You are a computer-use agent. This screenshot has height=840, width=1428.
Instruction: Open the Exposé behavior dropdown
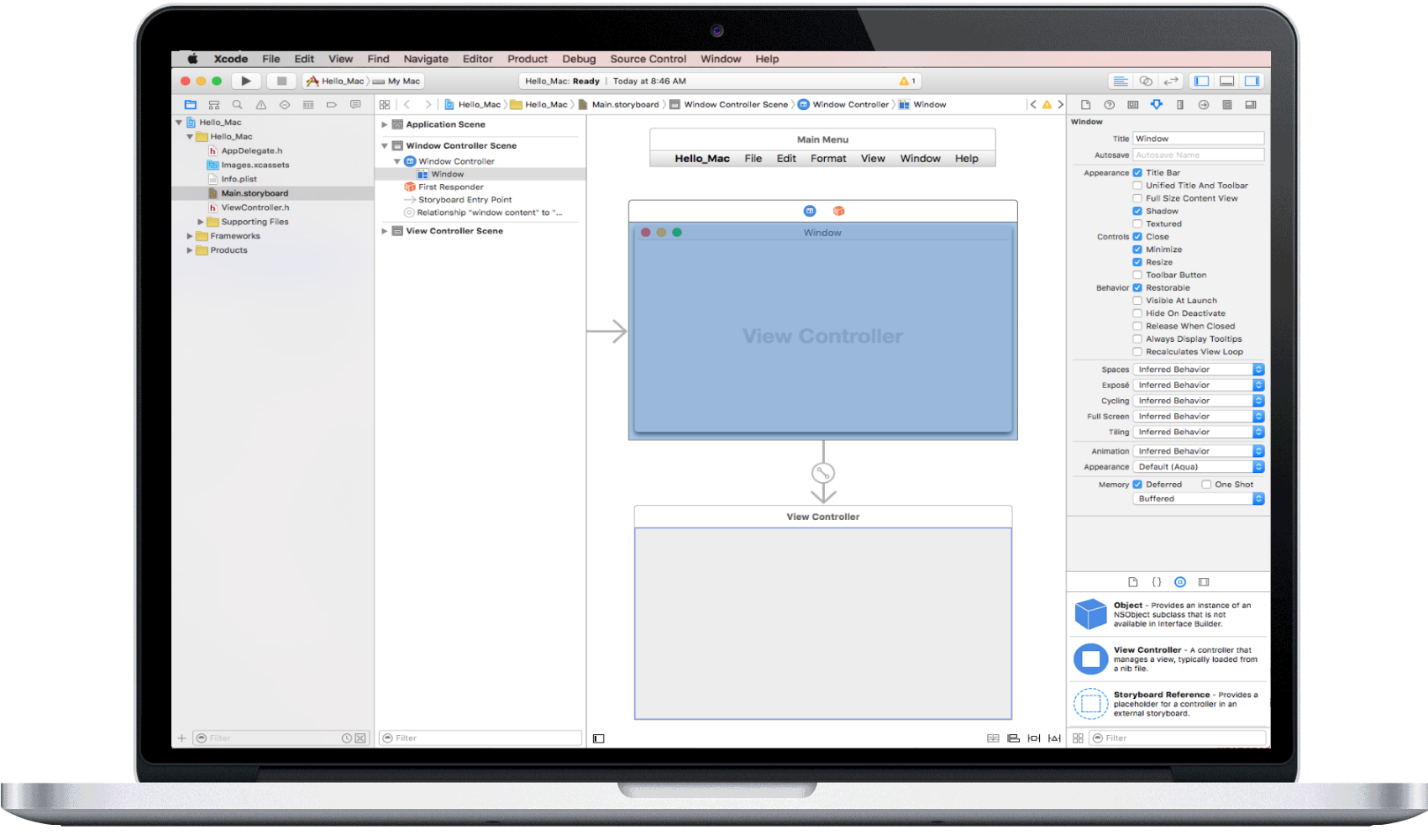point(1199,386)
